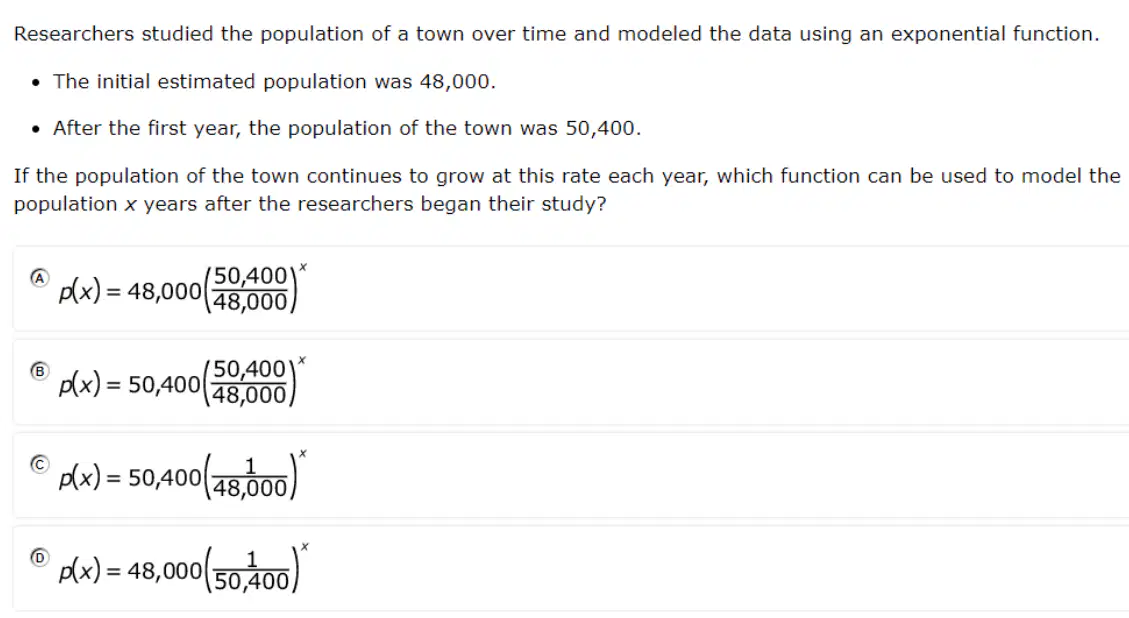Click the exponent x in choice D
Image resolution: width=1129 pixels, height=618 pixels.
coord(305,547)
